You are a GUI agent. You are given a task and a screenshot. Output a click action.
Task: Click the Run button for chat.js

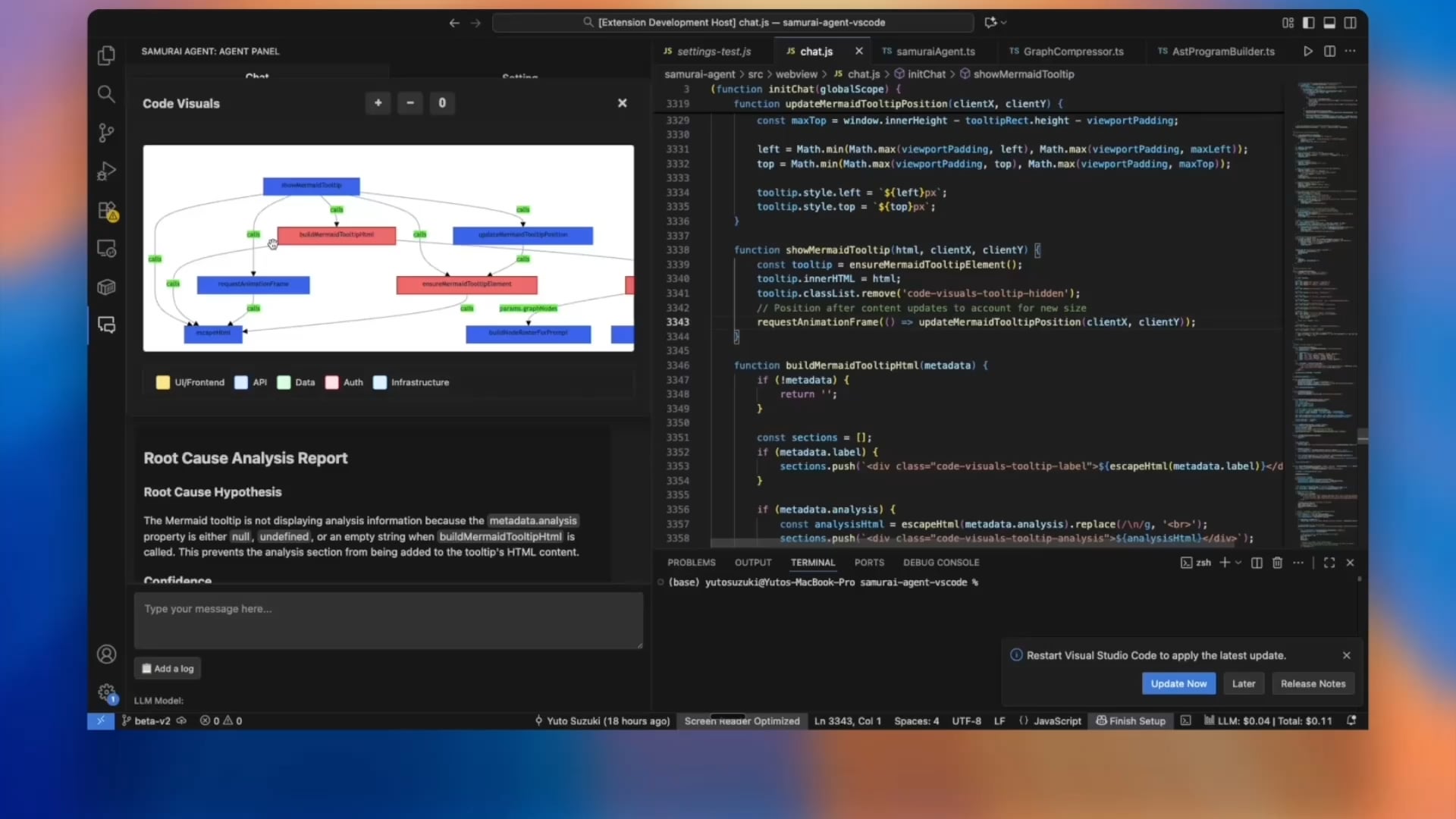click(1308, 51)
